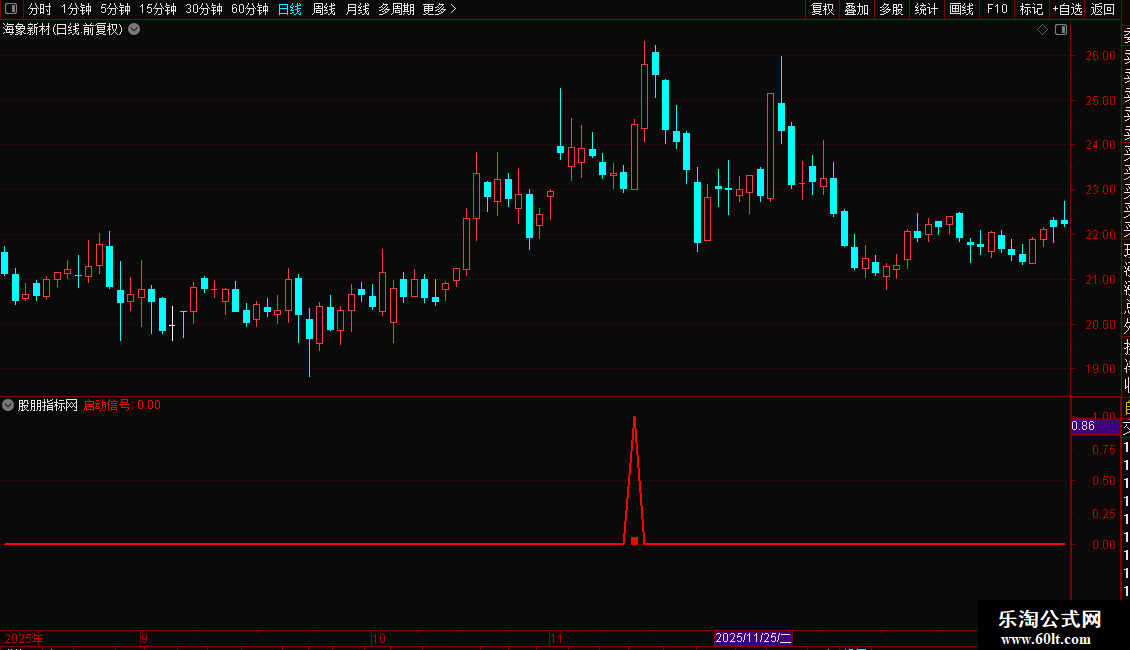Click the 启动信号: 0.00 value label
The height and width of the screenshot is (650, 1130).
tap(122, 406)
